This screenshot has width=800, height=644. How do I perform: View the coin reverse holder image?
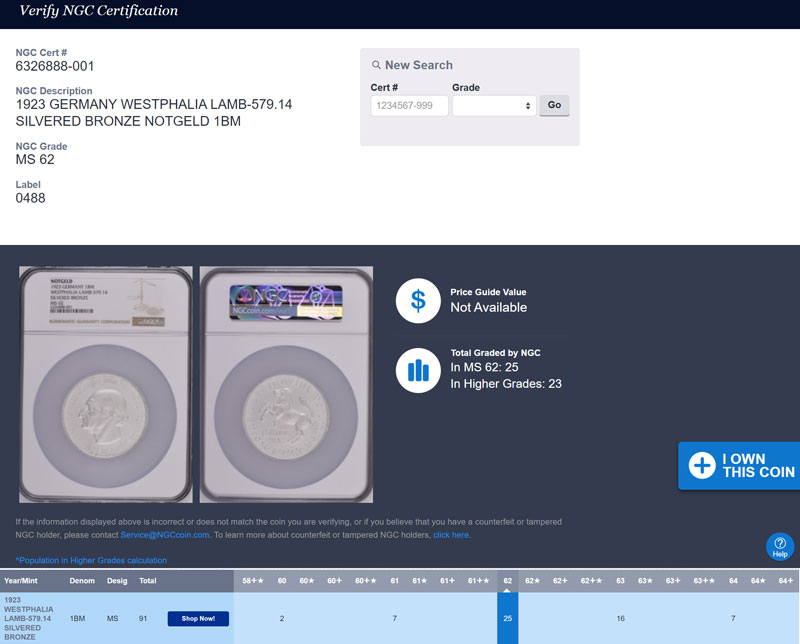(x=286, y=384)
